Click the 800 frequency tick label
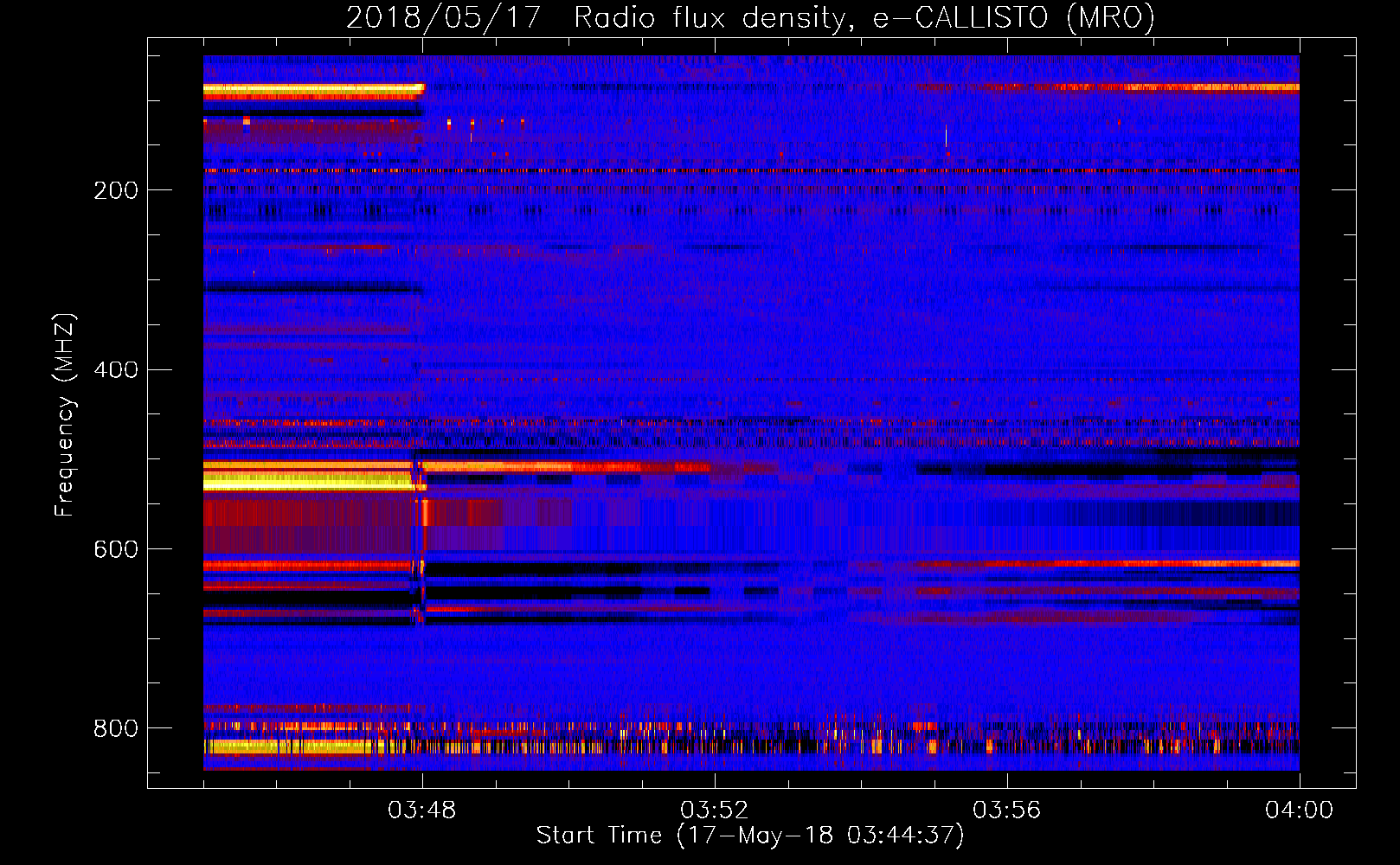Image resolution: width=1400 pixels, height=865 pixels. click(x=116, y=729)
